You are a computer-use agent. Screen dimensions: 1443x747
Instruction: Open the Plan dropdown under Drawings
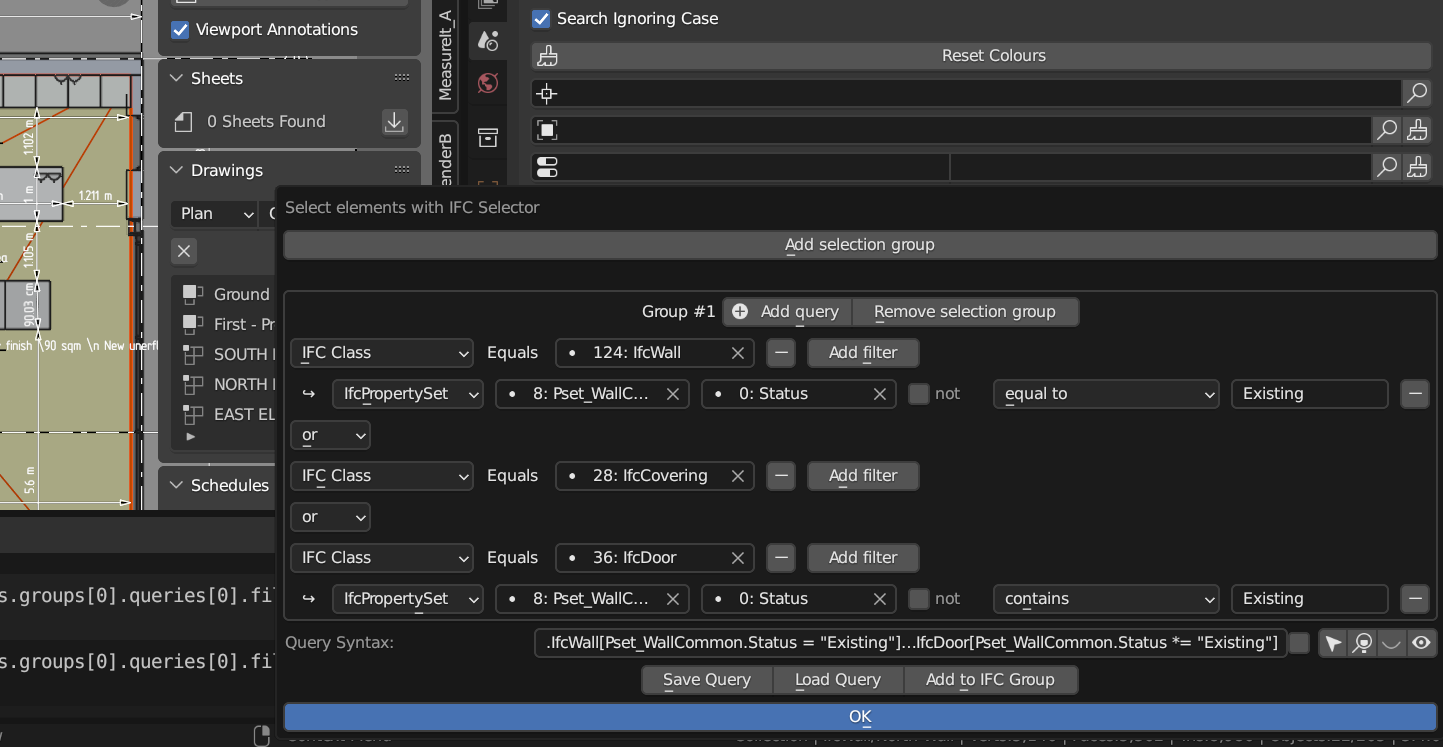click(213, 213)
